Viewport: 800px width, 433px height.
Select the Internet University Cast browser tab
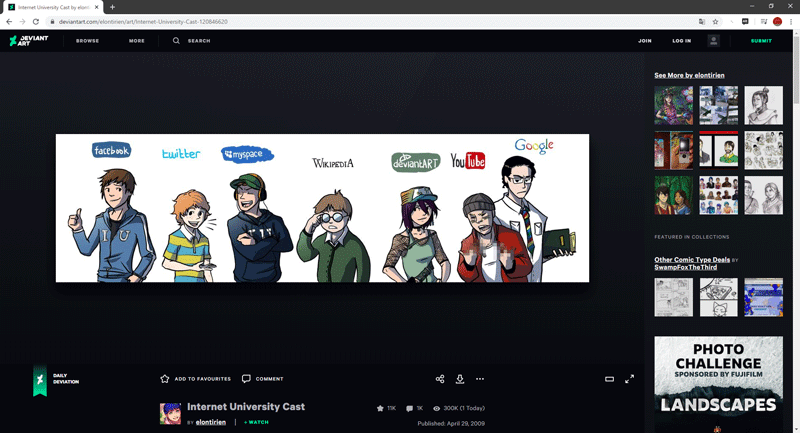click(52, 7)
